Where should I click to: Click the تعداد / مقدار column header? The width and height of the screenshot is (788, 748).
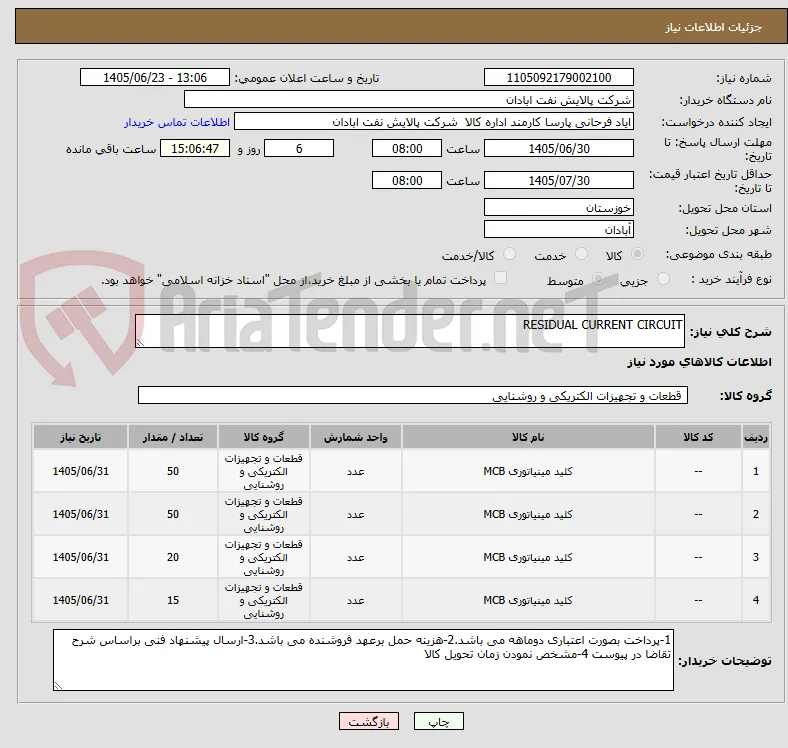click(173, 437)
